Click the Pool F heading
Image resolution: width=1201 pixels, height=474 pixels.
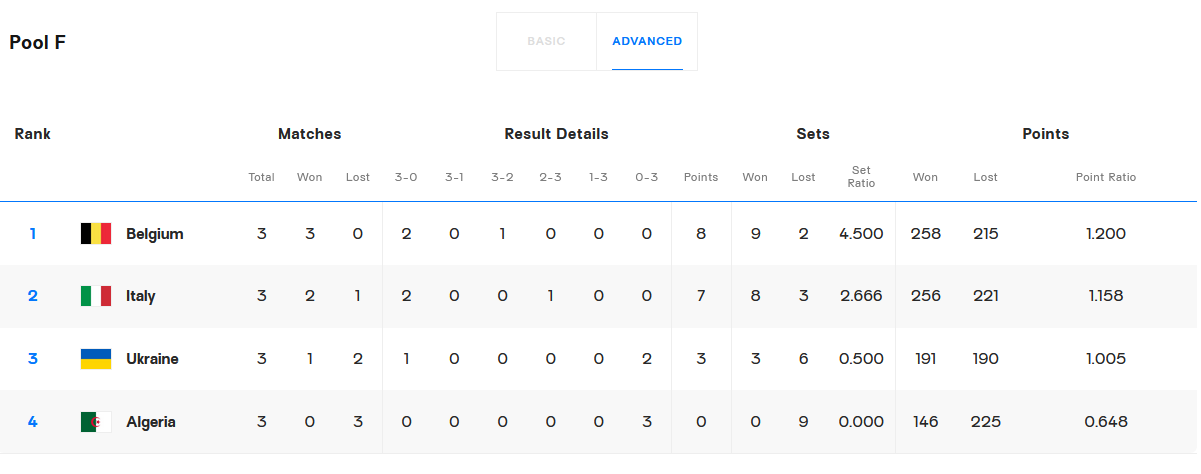[38, 43]
